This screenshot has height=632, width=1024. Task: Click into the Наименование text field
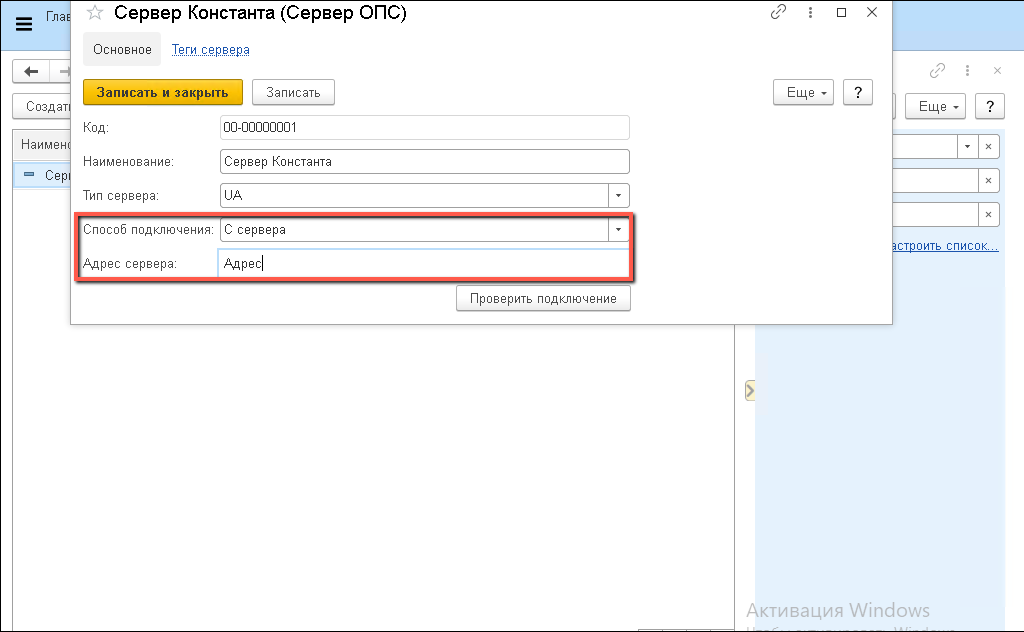(424, 161)
